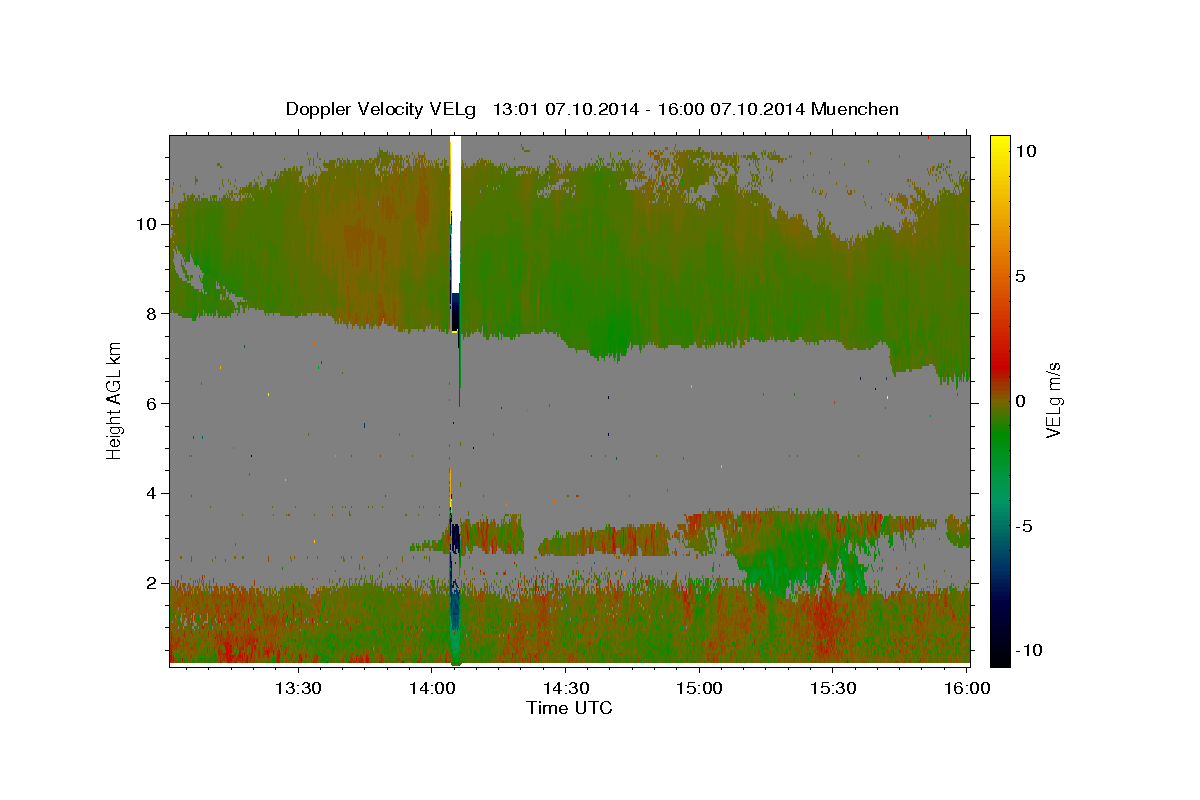Click the '15:00' time axis label

(x=699, y=688)
